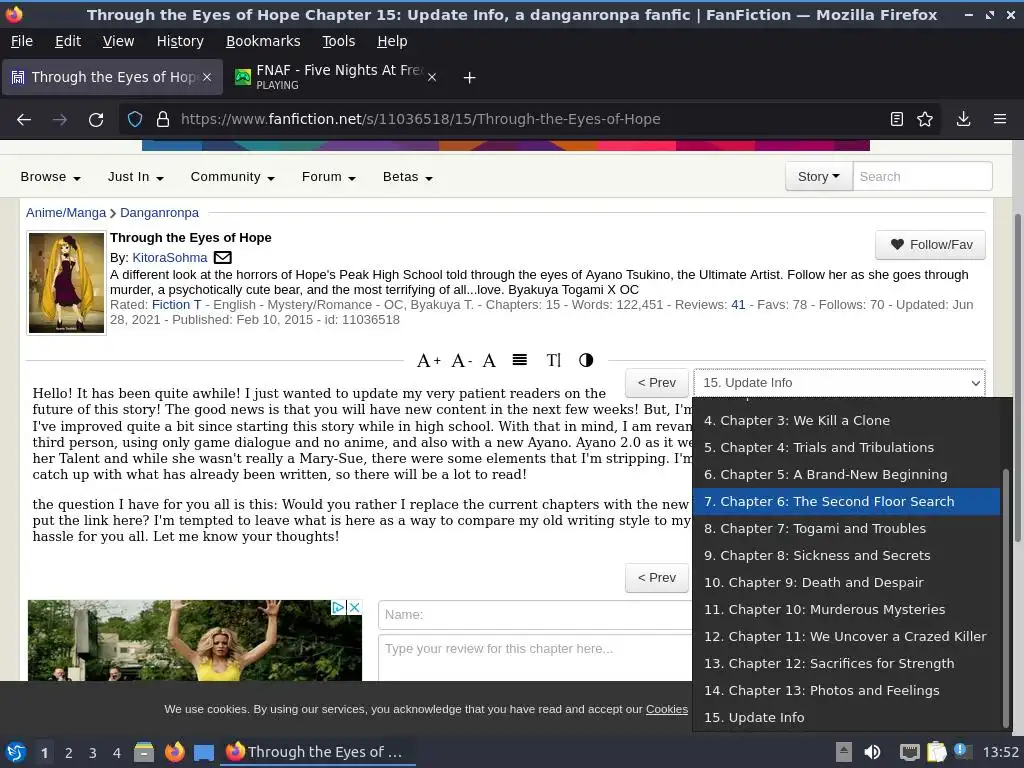Open the Firefox downloads panel

click(963, 119)
